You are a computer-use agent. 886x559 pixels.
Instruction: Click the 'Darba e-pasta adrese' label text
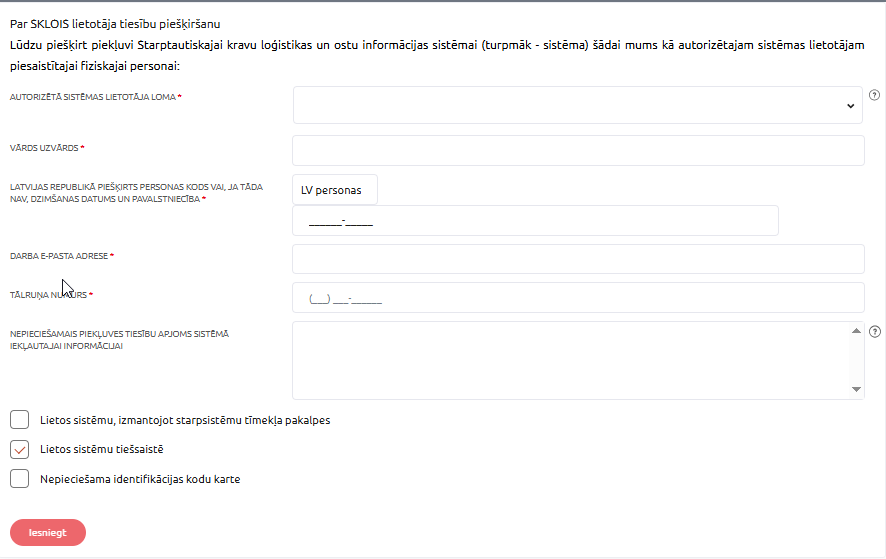pyautogui.click(x=58, y=256)
